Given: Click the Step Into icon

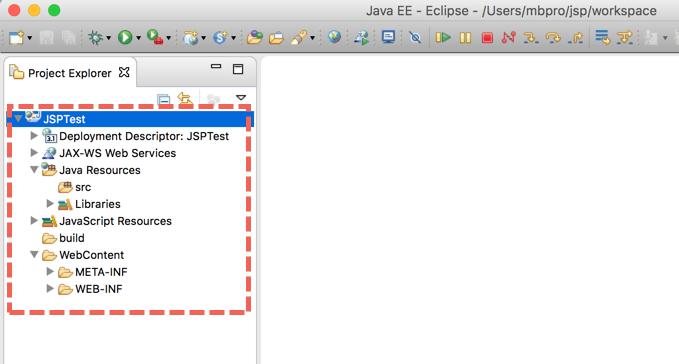Looking at the screenshot, I should [531, 38].
